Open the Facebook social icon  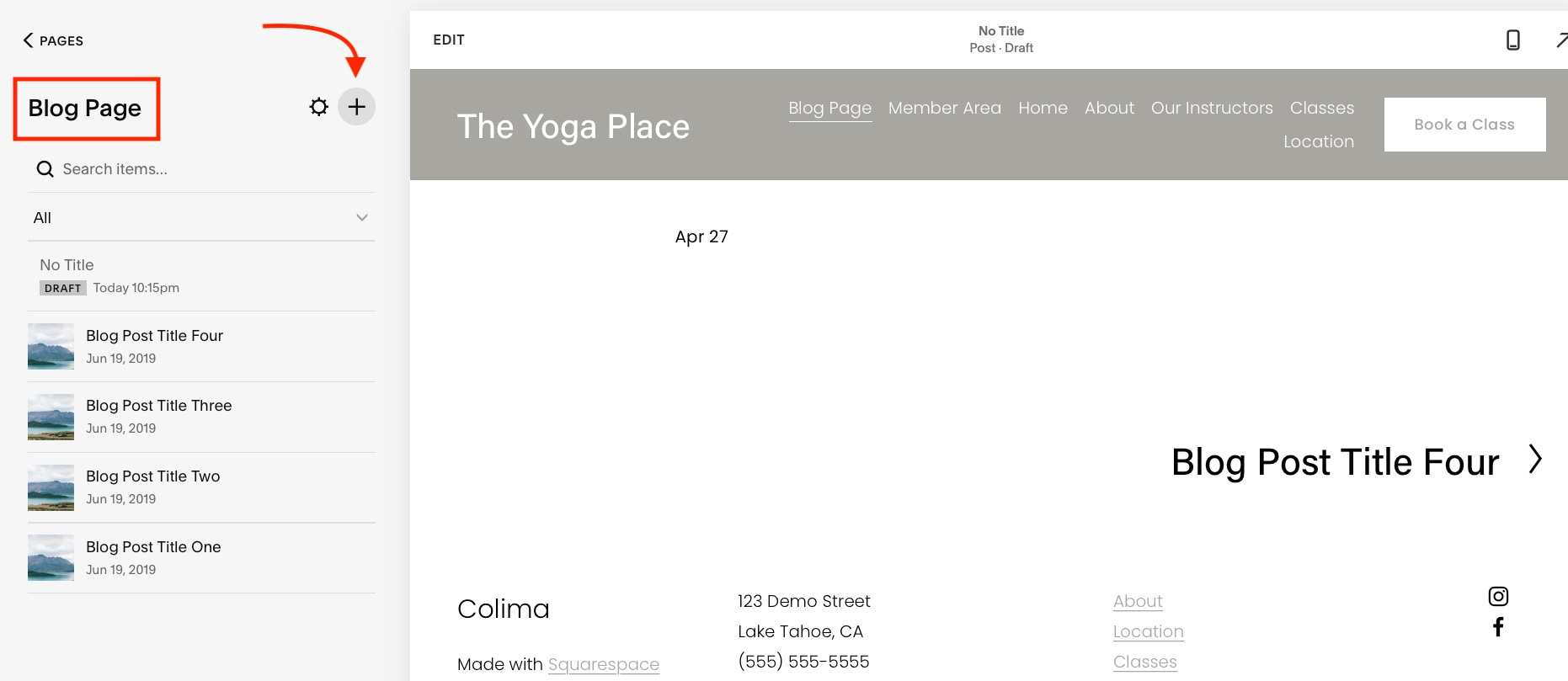pos(1498,626)
